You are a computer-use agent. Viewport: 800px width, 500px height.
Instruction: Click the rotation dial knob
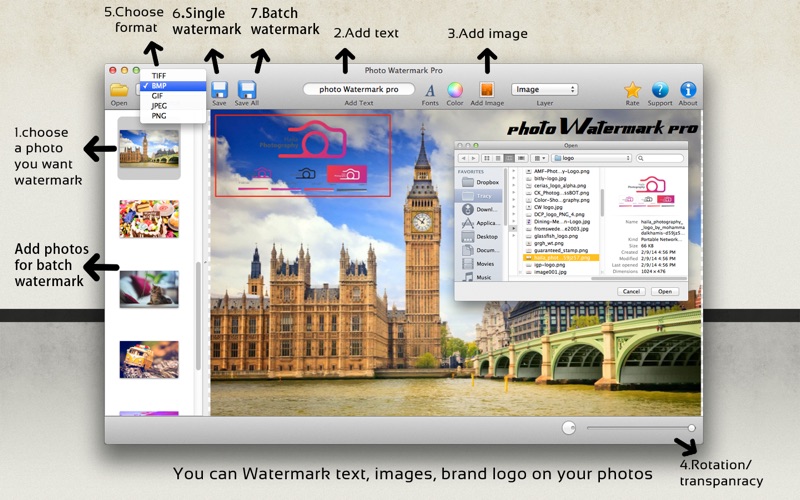(x=569, y=428)
